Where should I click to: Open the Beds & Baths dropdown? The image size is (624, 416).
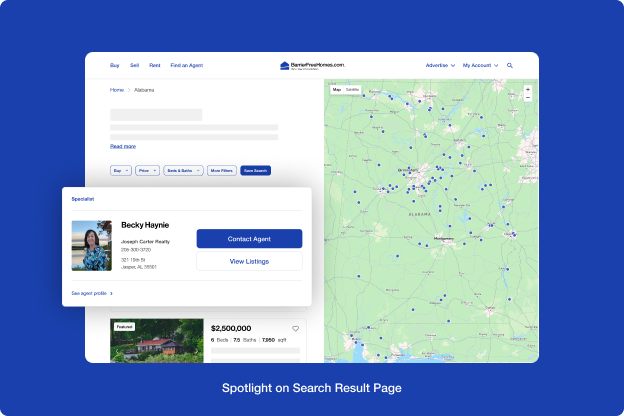tap(184, 171)
